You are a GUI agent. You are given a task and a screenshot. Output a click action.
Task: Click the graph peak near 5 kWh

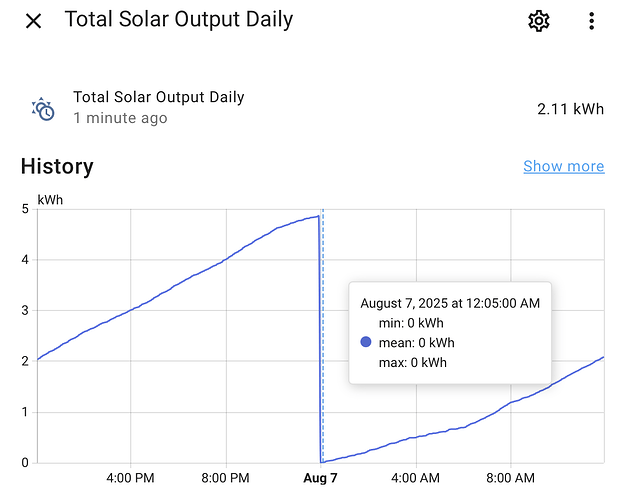click(318, 217)
